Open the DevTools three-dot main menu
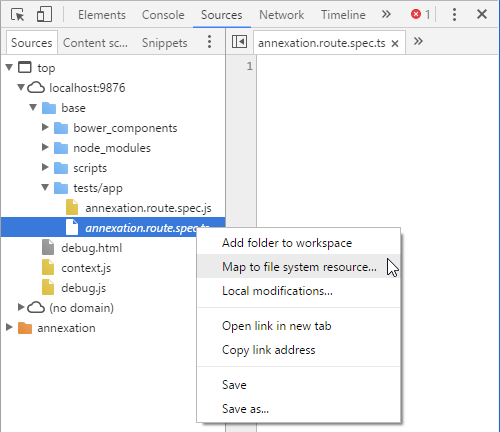Screen dimensions: 500x432 (454, 14)
